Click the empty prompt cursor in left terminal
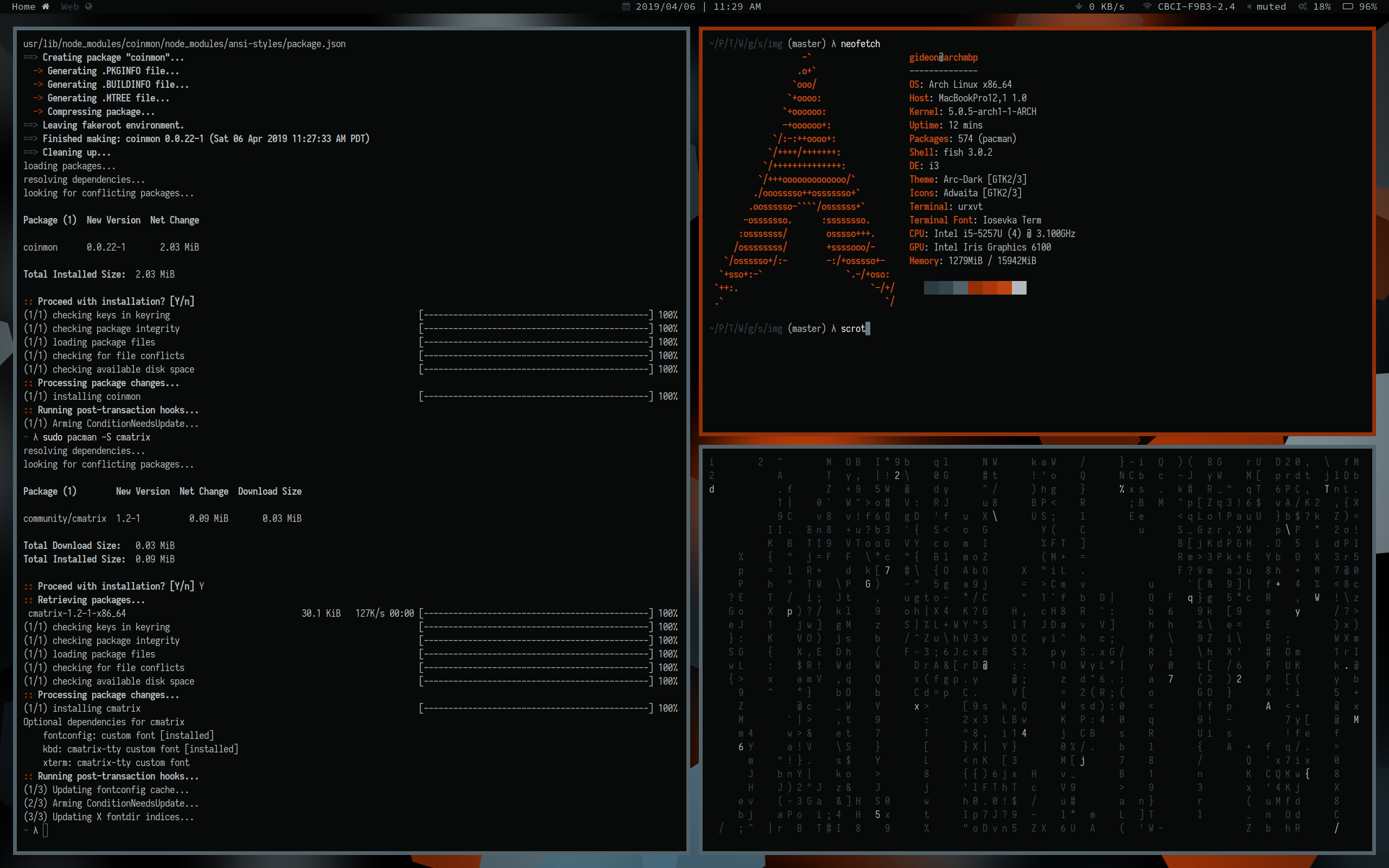Screen dimensions: 1389x868 [46, 830]
